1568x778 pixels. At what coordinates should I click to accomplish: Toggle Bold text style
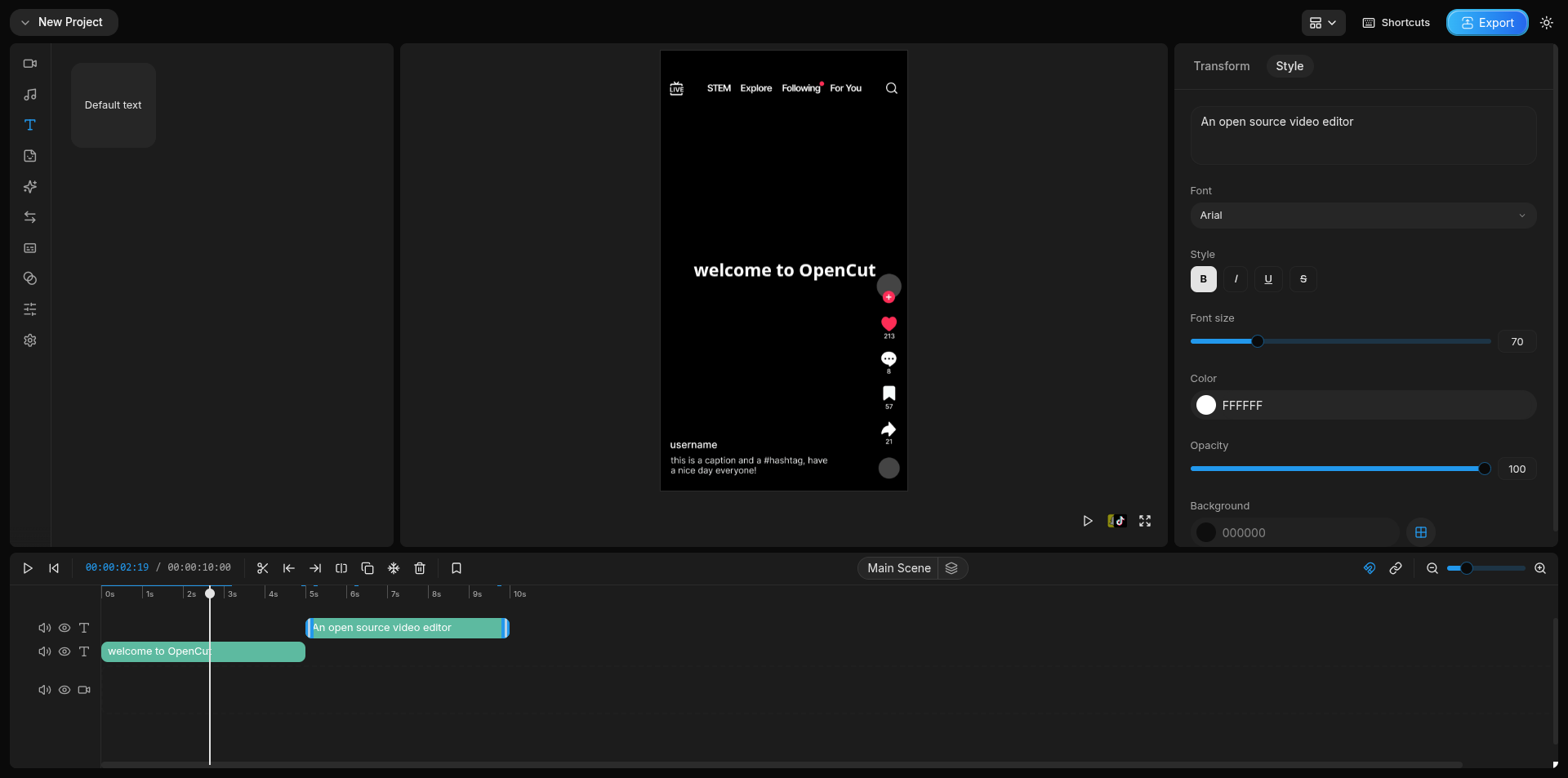tap(1203, 279)
